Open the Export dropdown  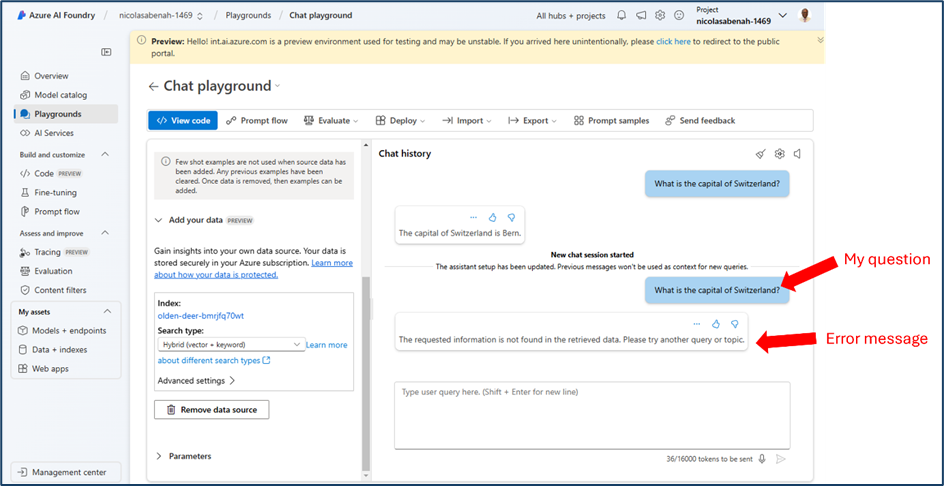pos(532,120)
